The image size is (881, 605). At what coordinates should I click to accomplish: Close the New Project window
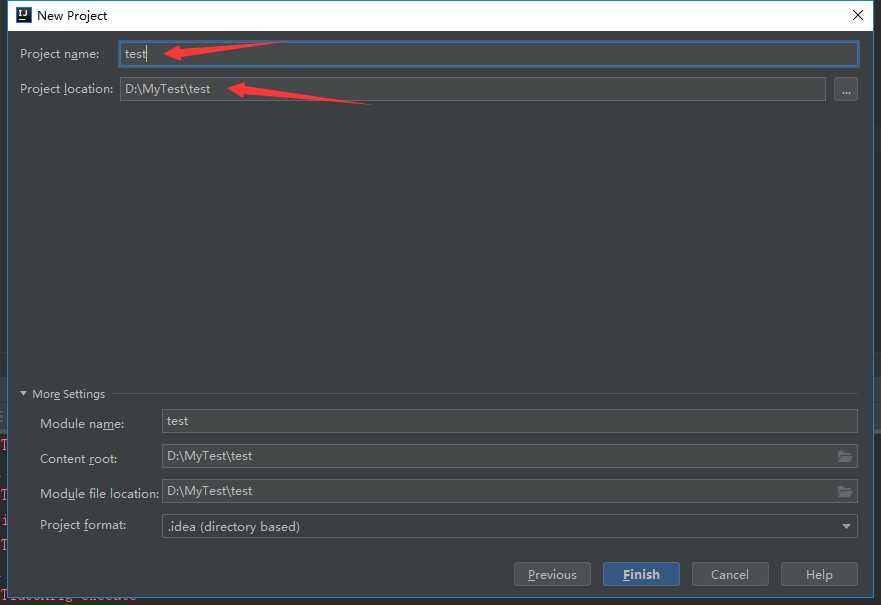pos(857,15)
